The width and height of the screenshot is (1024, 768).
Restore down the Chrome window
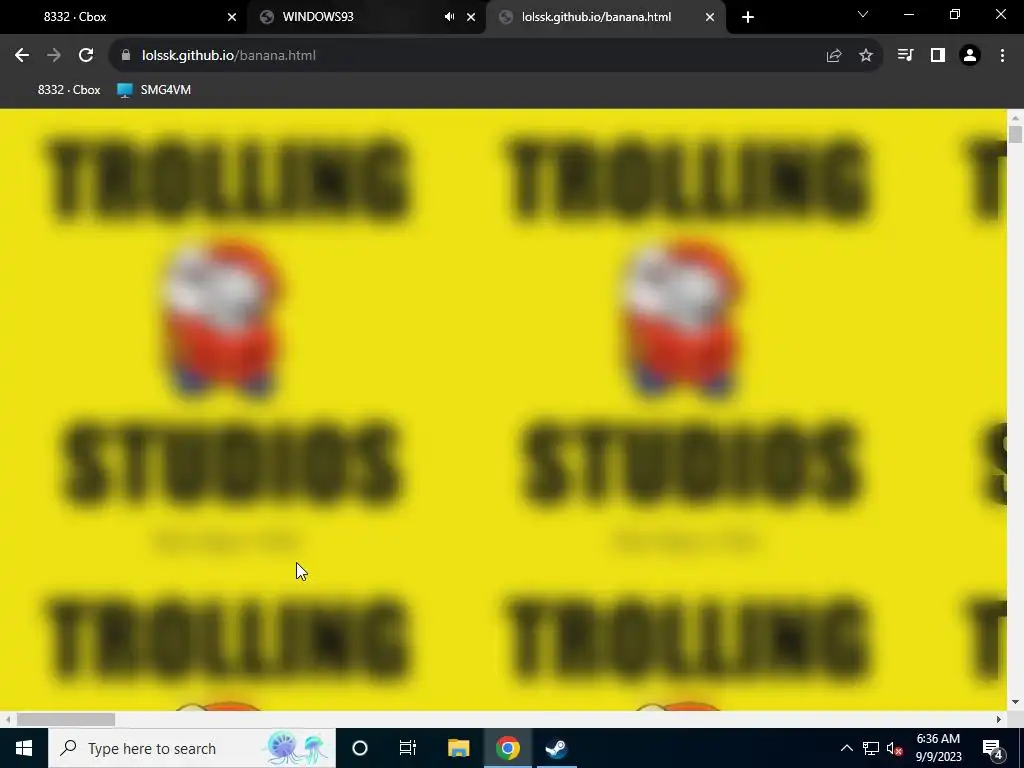coord(955,14)
